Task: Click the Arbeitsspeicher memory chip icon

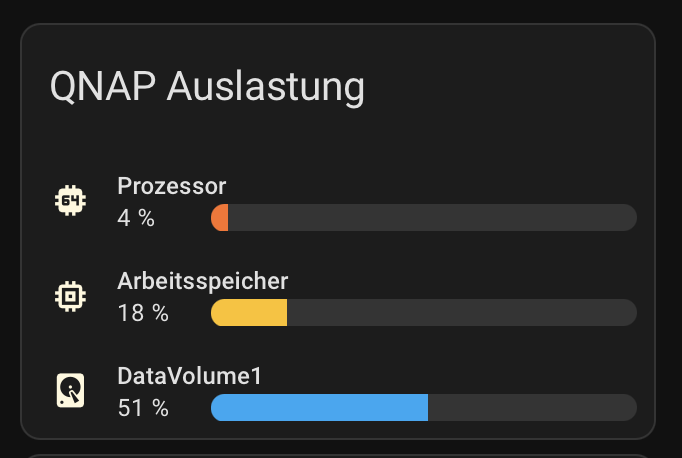Action: coord(70,296)
